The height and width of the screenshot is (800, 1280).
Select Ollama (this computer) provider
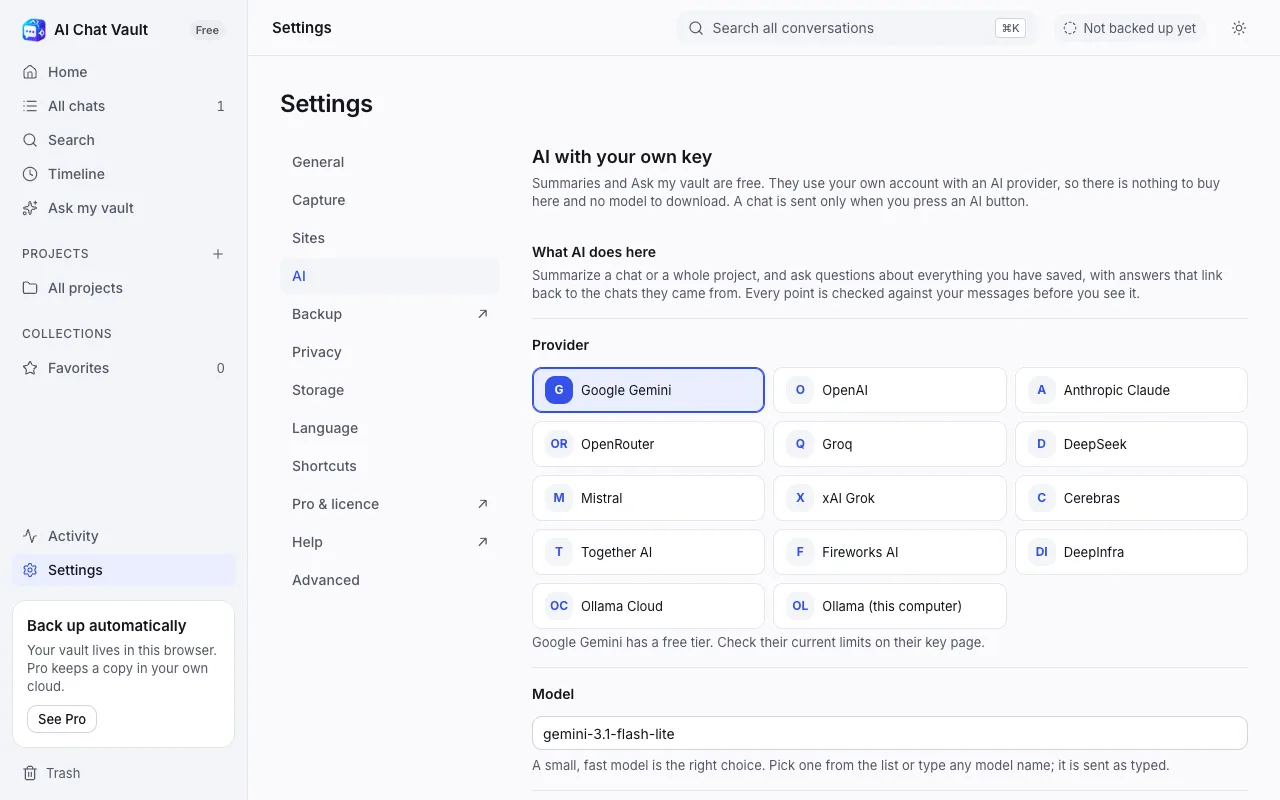890,606
